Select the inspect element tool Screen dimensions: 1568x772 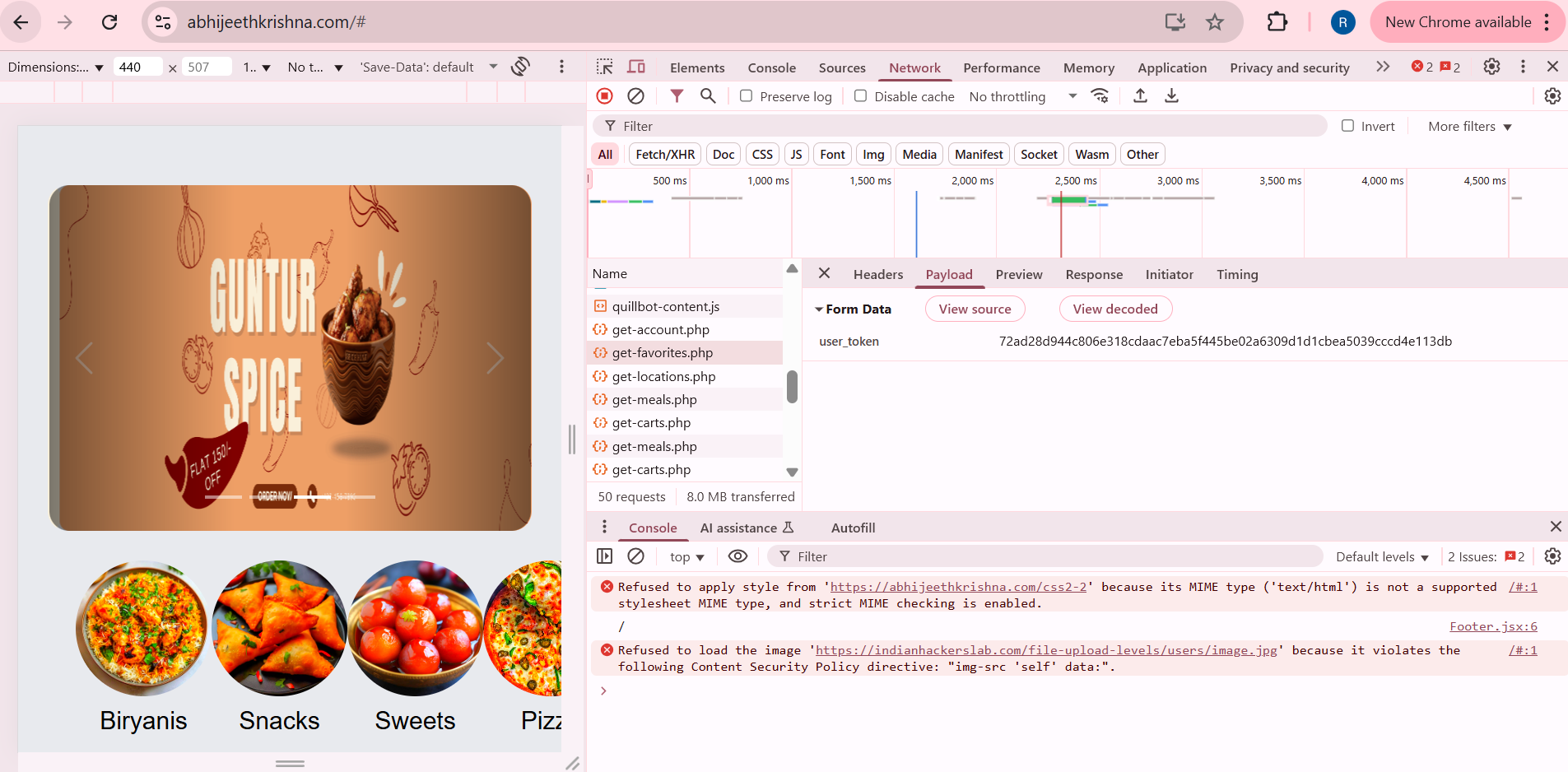pyautogui.click(x=605, y=67)
